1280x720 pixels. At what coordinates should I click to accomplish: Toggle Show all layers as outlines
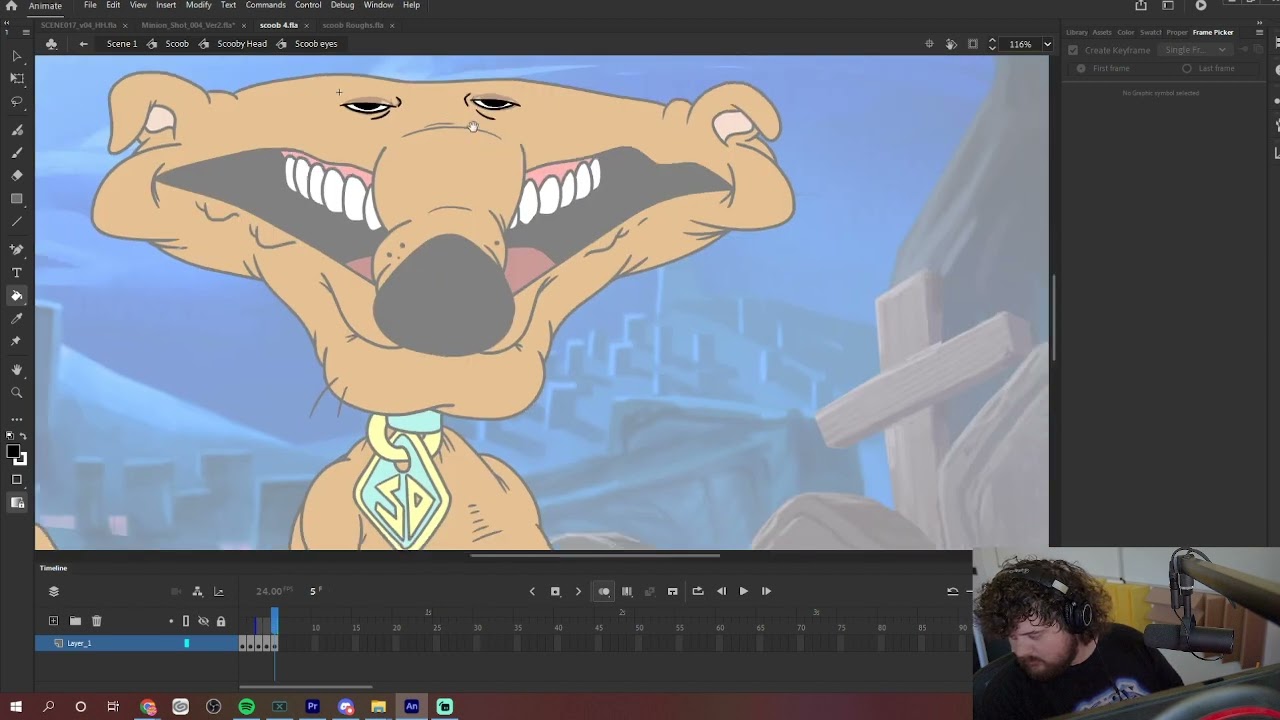click(186, 621)
